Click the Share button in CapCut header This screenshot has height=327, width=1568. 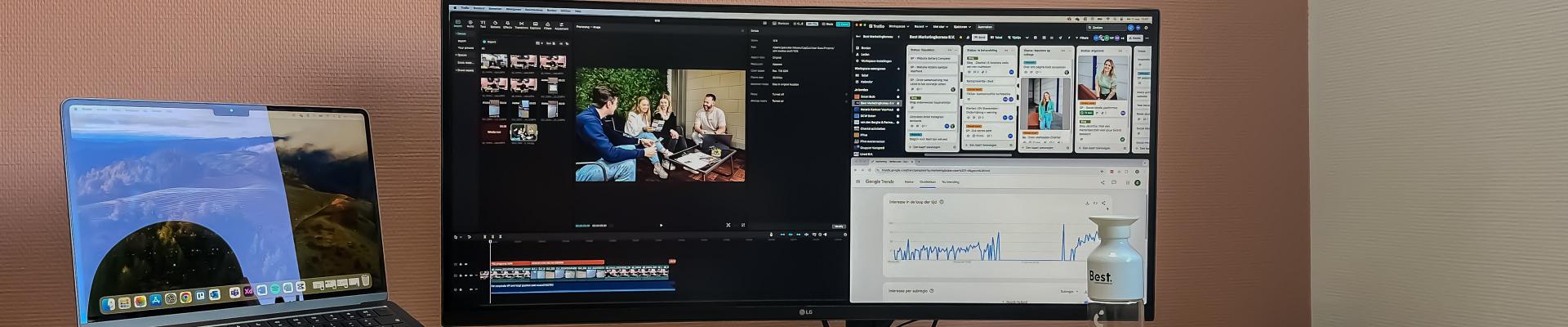pos(827,24)
